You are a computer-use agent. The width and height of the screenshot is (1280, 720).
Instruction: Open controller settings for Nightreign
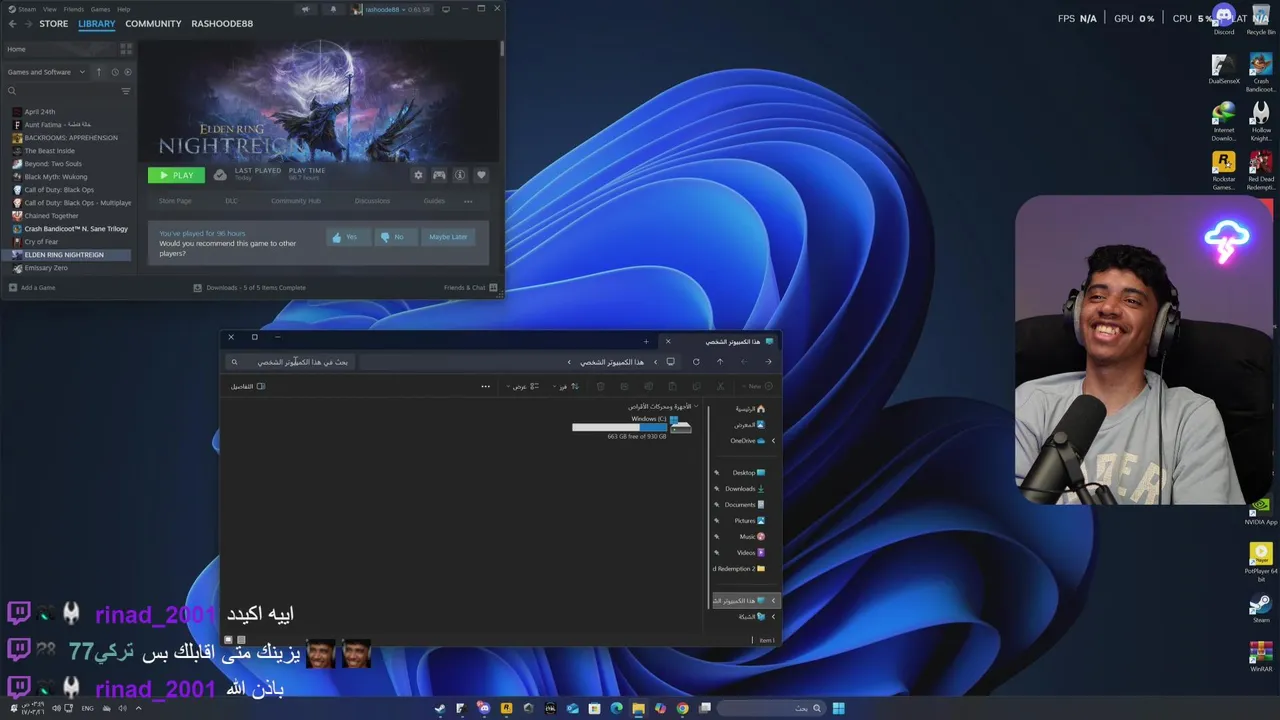[439, 175]
